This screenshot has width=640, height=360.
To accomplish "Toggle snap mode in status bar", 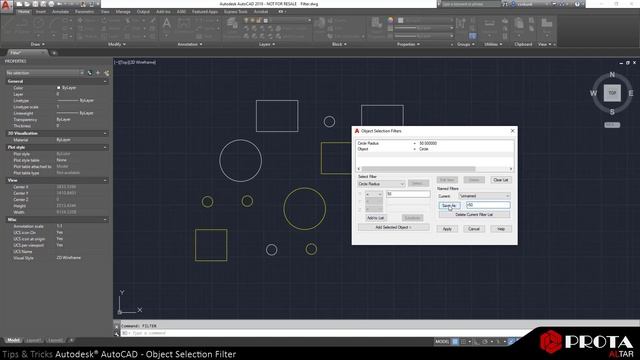I will tap(464, 342).
